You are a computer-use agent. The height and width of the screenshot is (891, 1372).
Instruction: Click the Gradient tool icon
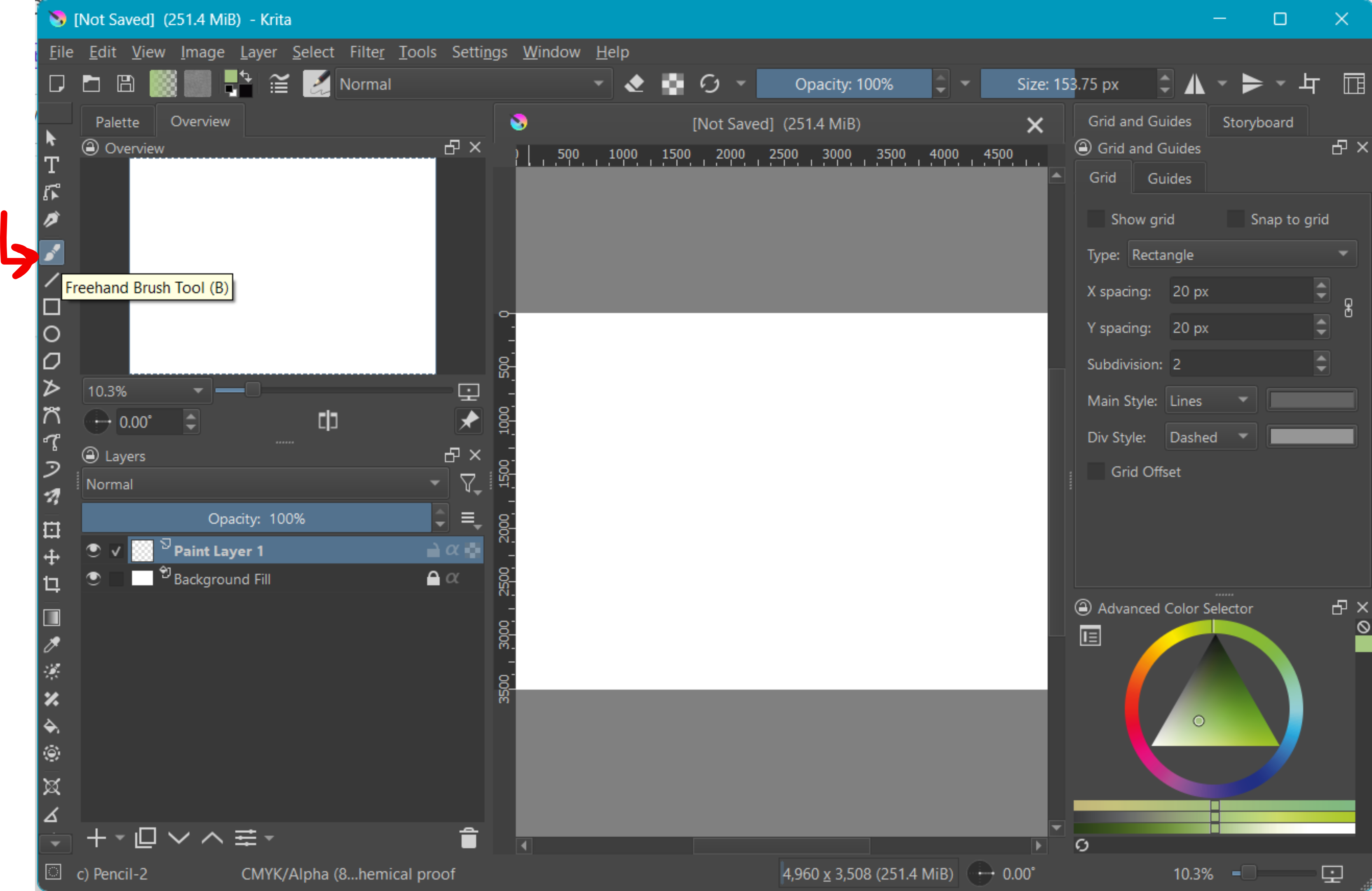coord(51,617)
